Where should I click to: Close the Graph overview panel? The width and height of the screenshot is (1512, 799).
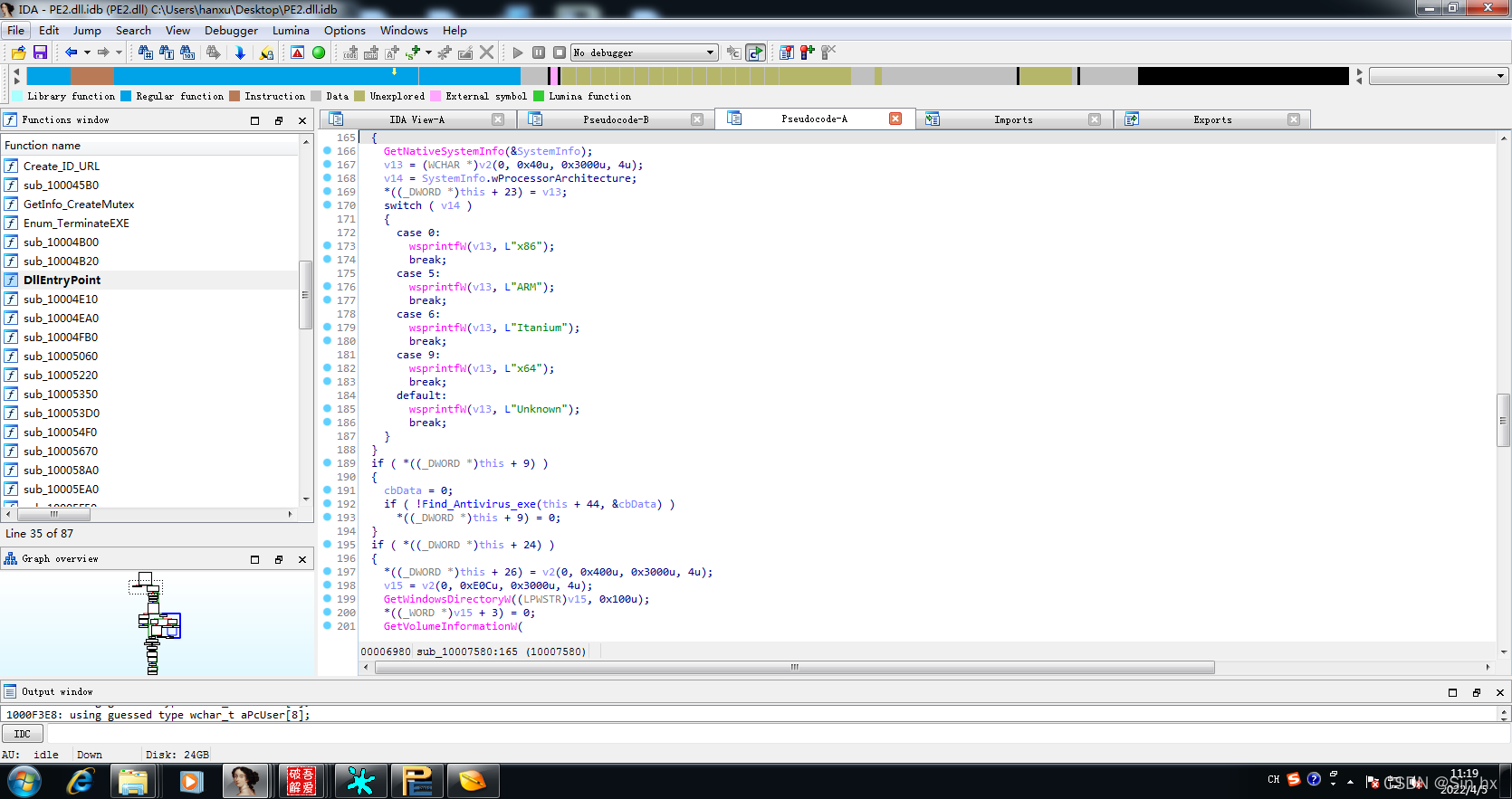click(302, 559)
